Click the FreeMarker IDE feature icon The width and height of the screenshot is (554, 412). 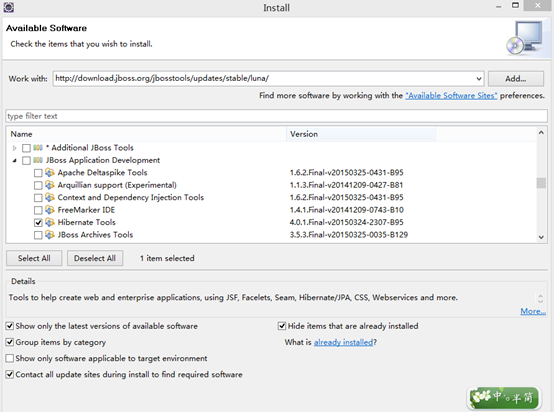click(x=50, y=210)
